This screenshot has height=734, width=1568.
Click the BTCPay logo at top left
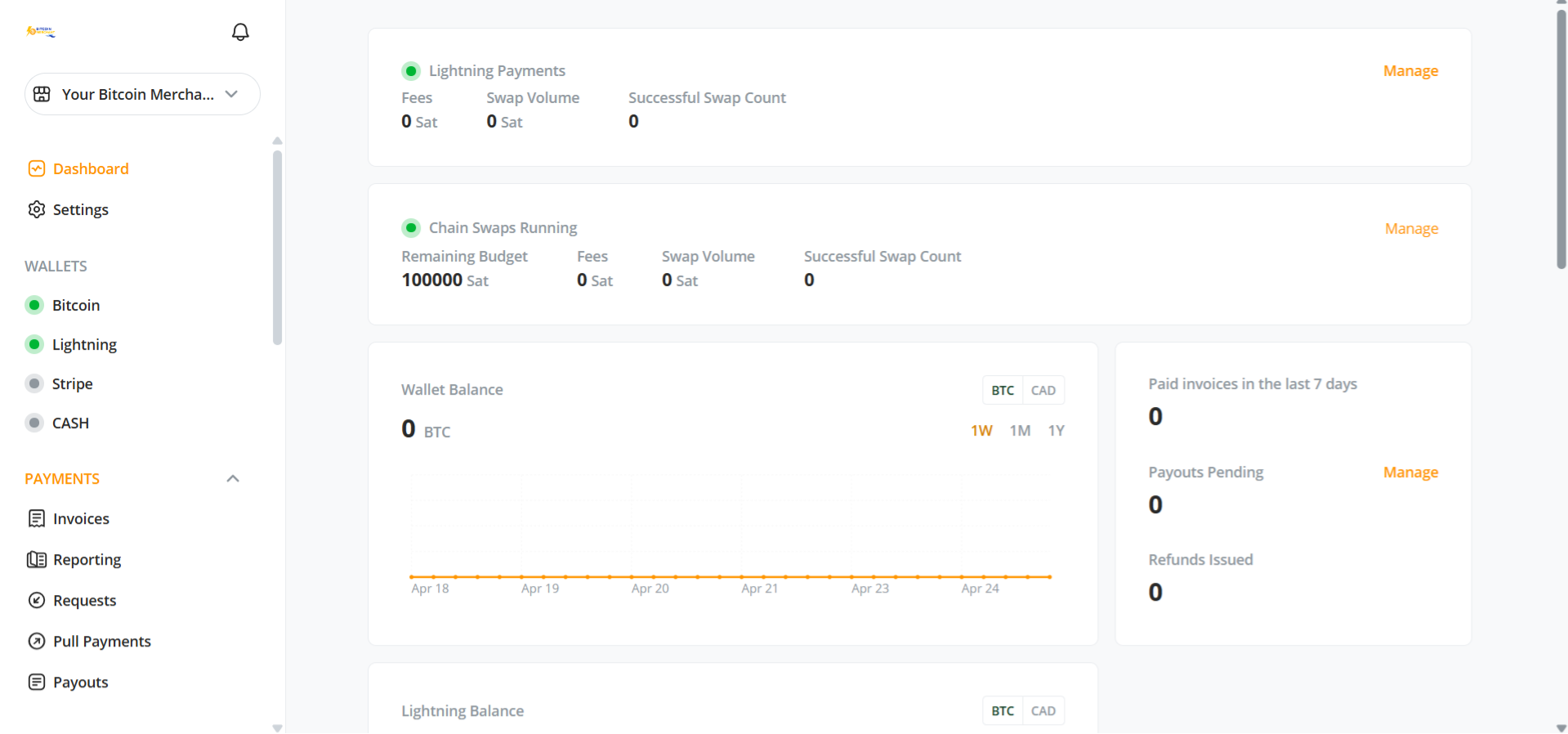point(41,32)
